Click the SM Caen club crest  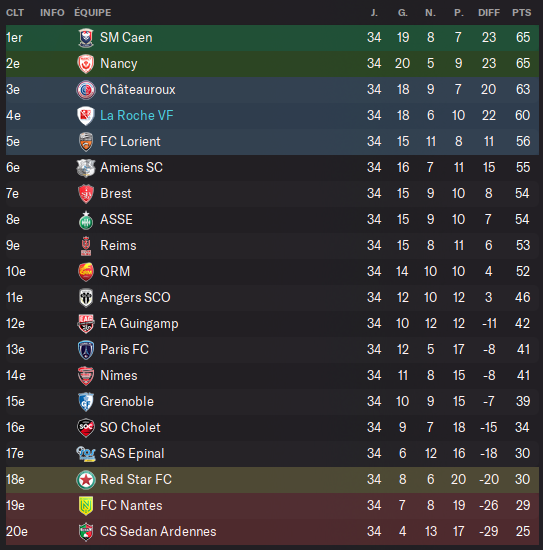tap(86, 38)
